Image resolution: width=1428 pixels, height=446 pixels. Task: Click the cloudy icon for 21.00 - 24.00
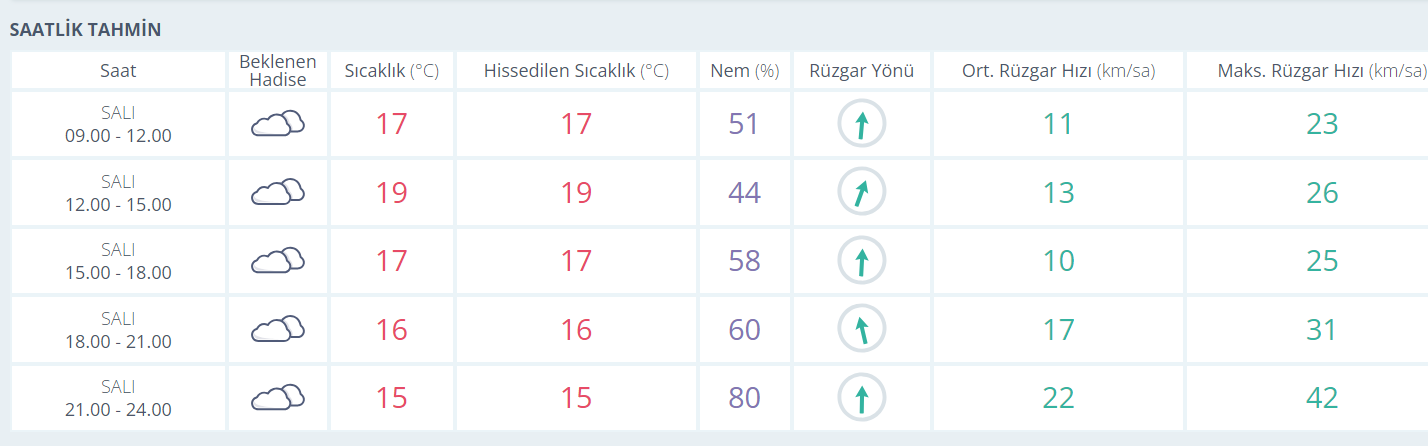tap(277, 397)
